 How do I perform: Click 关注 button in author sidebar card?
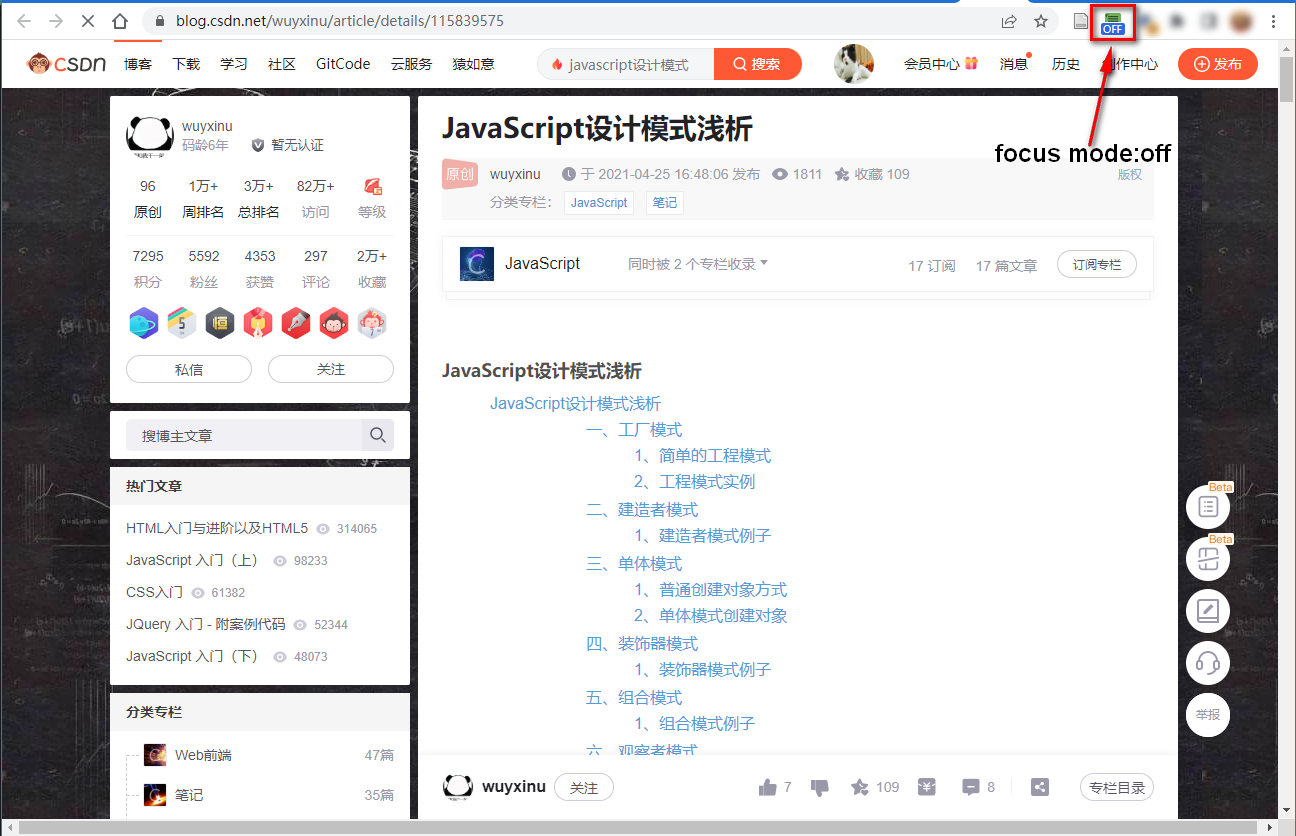[x=331, y=369]
